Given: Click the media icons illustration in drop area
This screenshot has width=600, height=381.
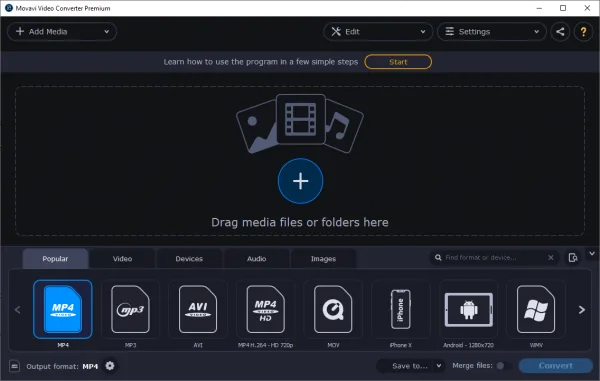Looking at the screenshot, I should pyautogui.click(x=300, y=123).
